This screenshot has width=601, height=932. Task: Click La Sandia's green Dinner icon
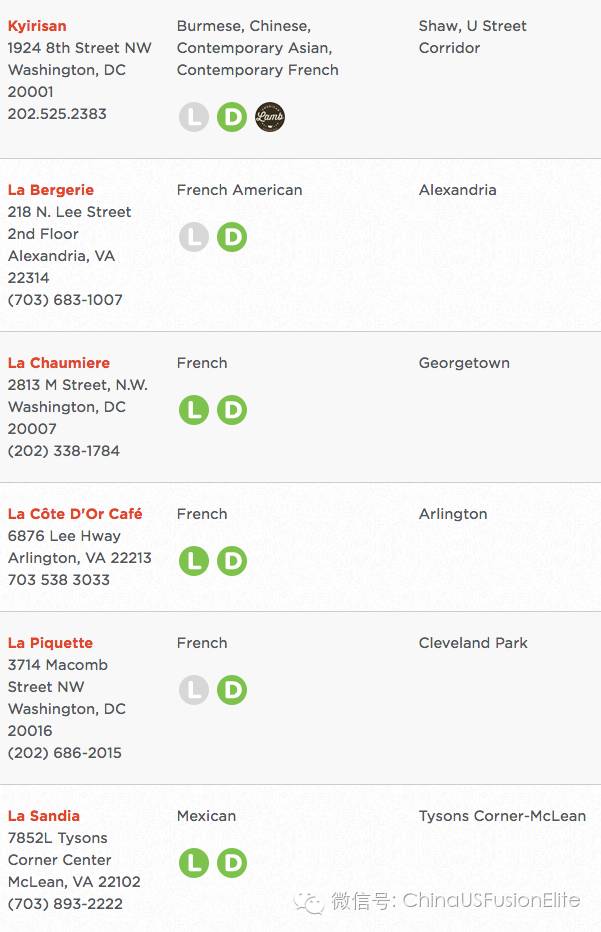coord(232,863)
